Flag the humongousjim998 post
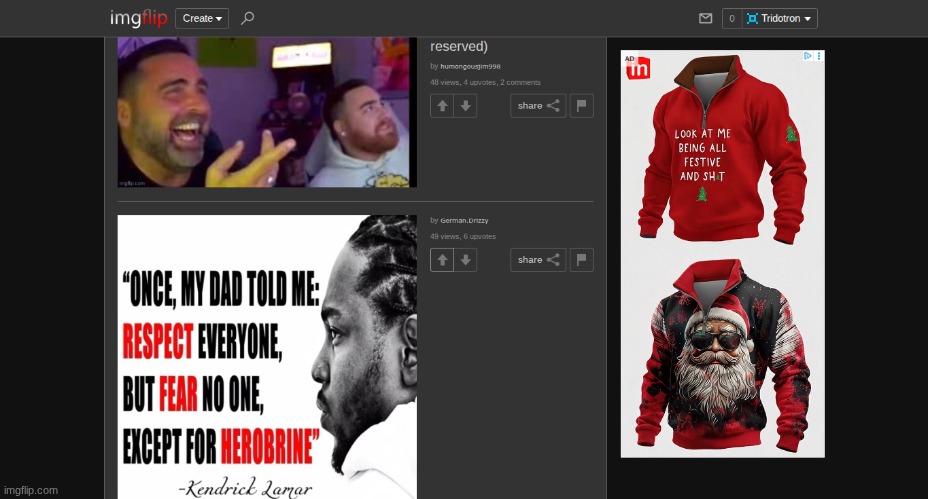Screen dimensions: 928x499 pos(582,106)
